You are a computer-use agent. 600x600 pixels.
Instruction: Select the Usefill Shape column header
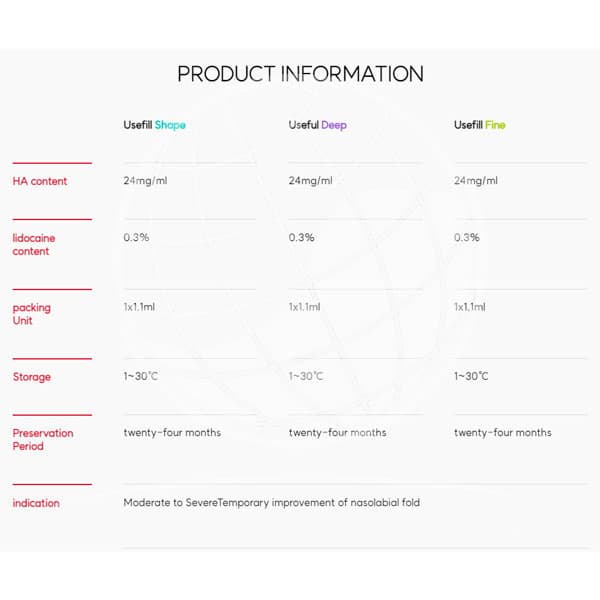(x=155, y=125)
